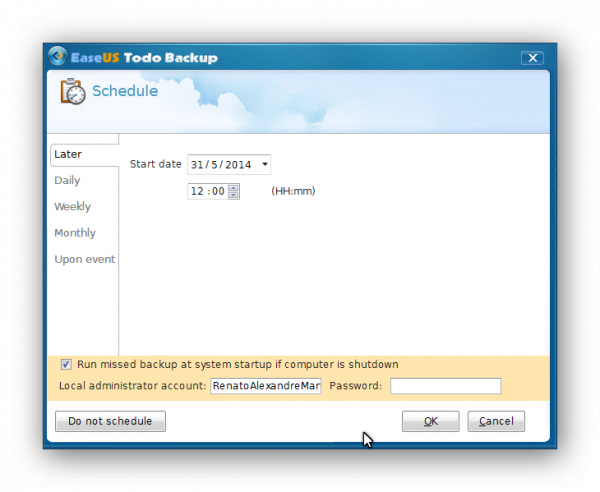The height and width of the screenshot is (492, 600).
Task: Click the Password input box
Action: click(445, 386)
